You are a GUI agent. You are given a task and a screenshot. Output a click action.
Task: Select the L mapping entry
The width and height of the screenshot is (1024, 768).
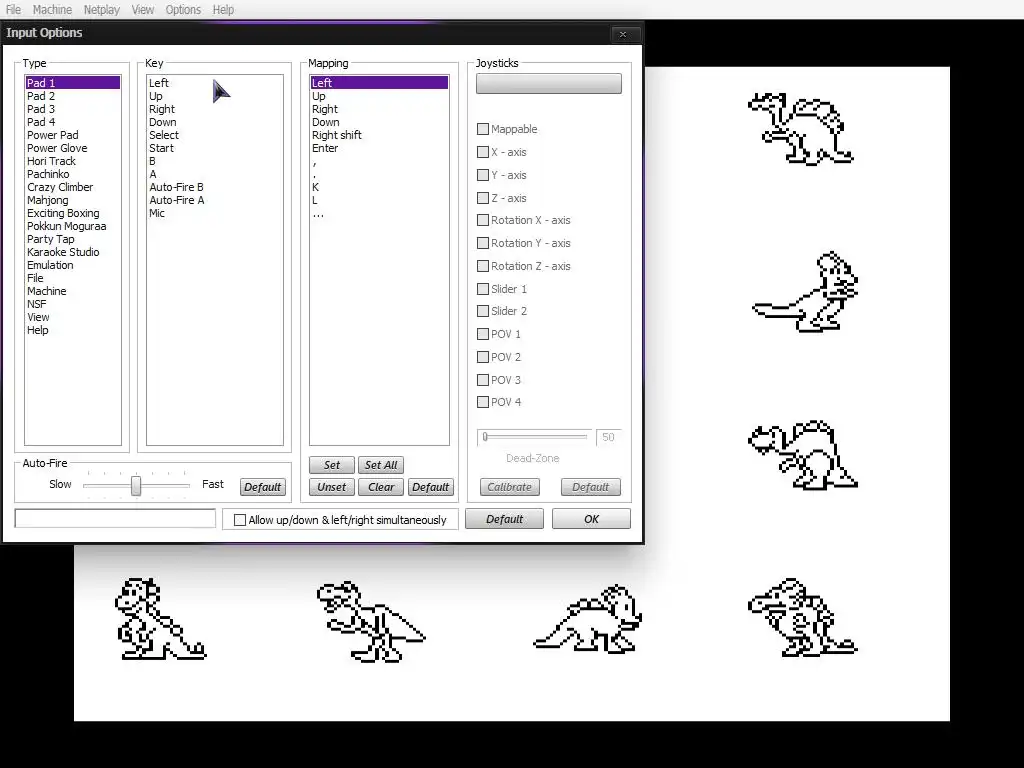point(379,200)
